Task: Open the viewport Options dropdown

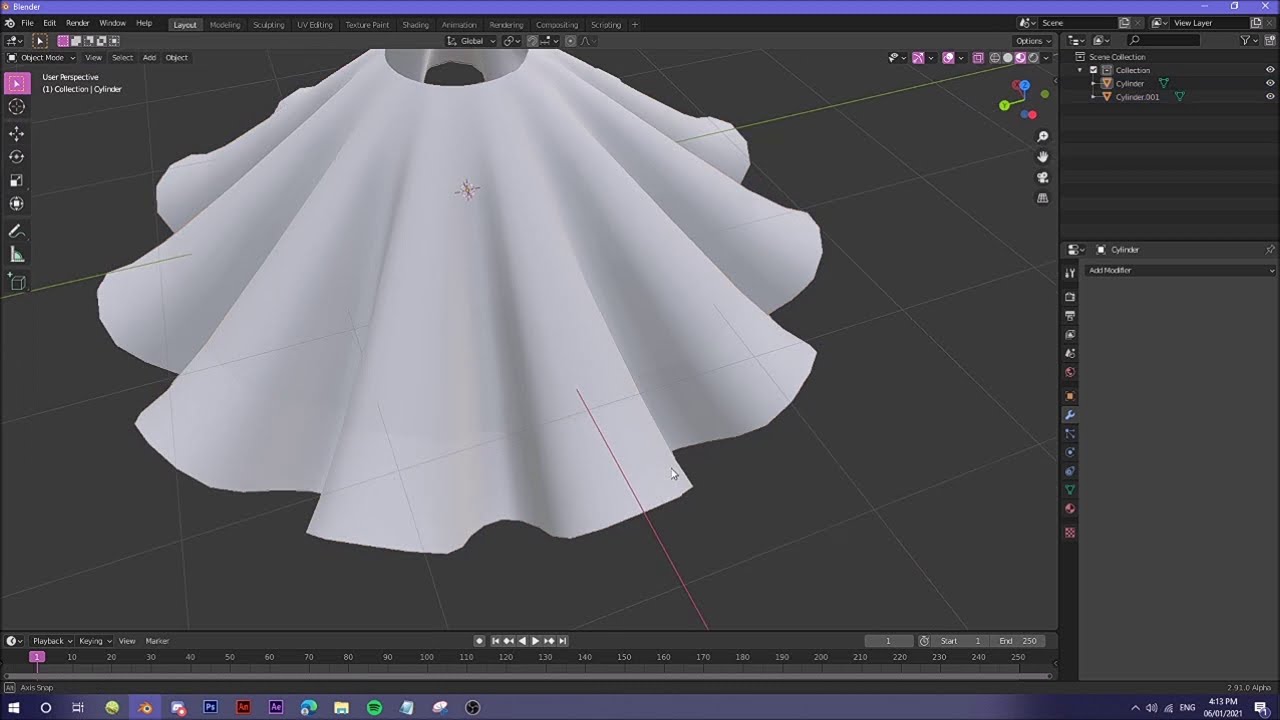Action: pyautogui.click(x=1032, y=41)
